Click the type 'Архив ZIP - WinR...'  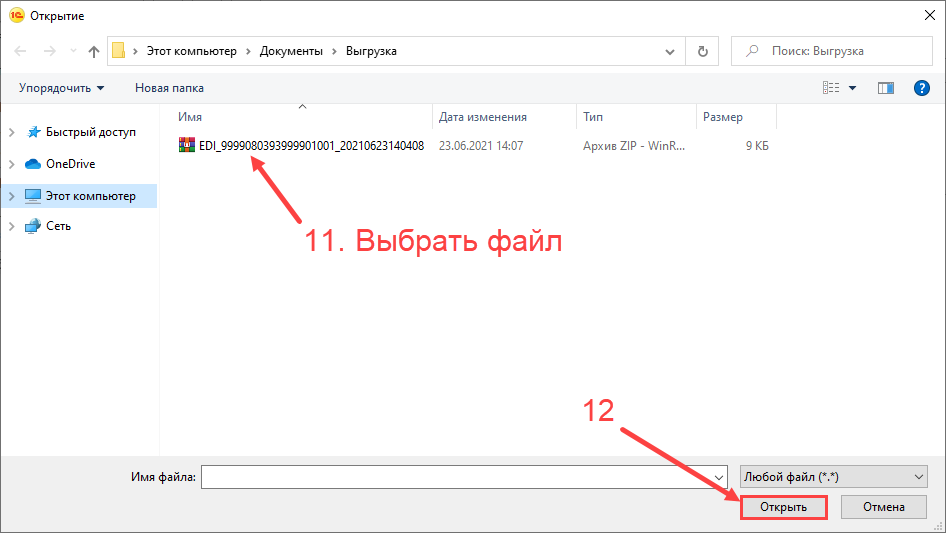pos(633,145)
